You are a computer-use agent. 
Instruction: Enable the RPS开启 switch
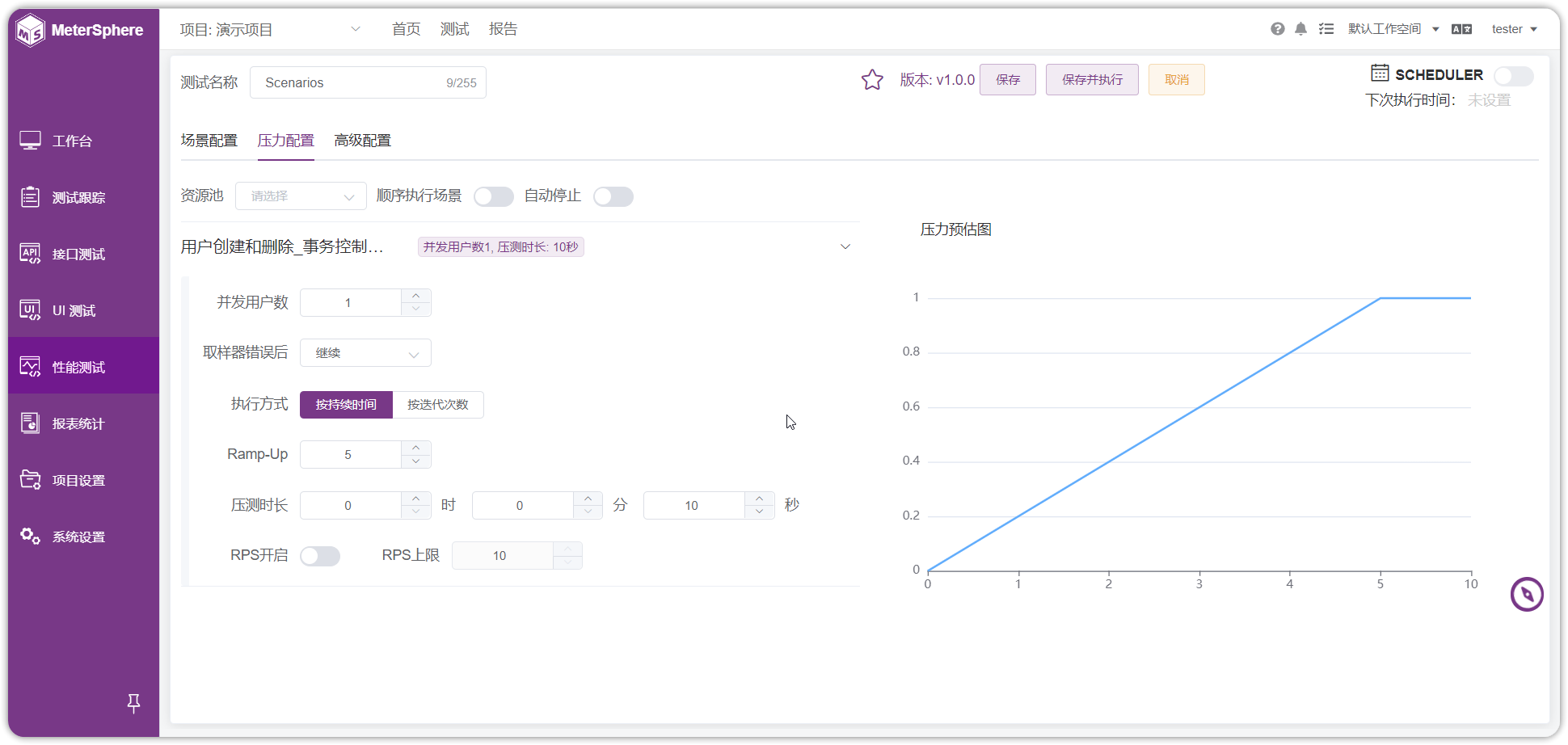coord(320,556)
